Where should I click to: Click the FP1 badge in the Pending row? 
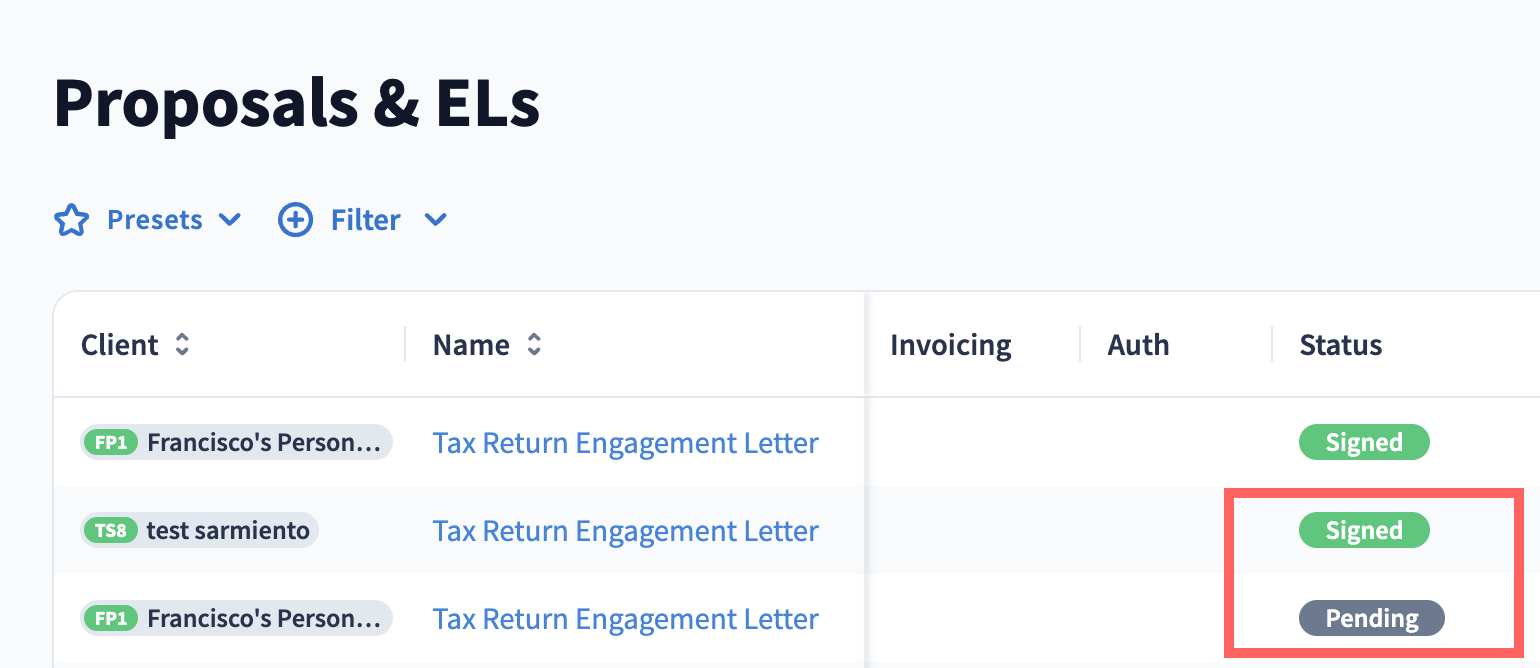111,619
